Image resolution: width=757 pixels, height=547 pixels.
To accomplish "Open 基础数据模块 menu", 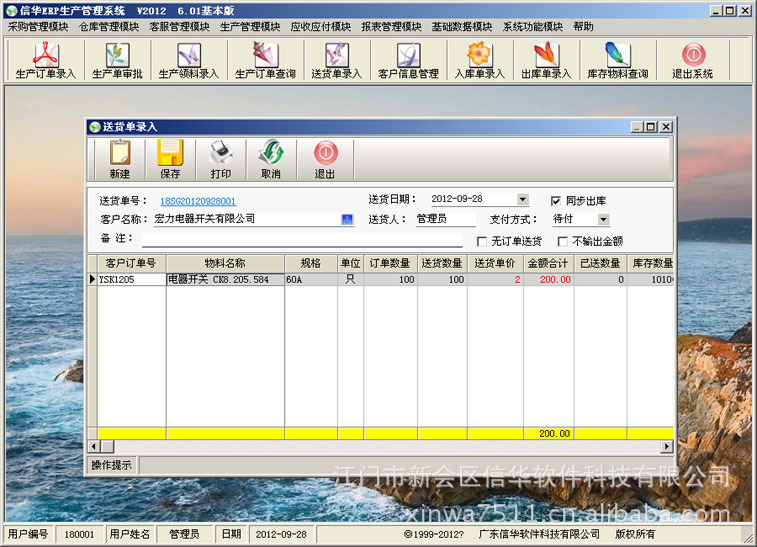I will point(462,27).
